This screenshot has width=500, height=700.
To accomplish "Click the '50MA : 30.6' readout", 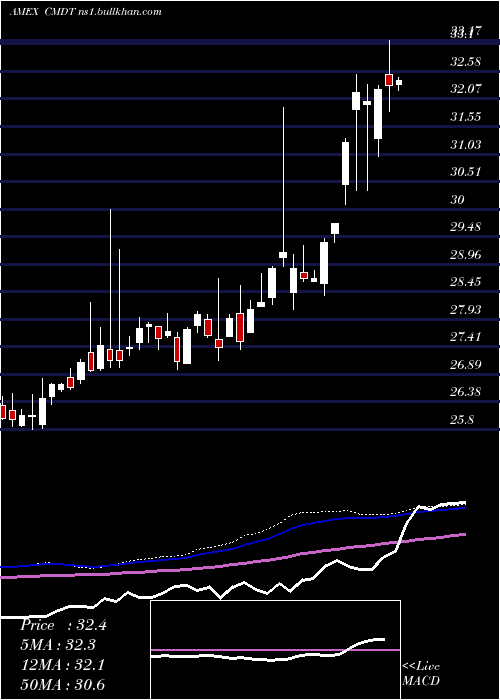I will pyautogui.click(x=62, y=685).
